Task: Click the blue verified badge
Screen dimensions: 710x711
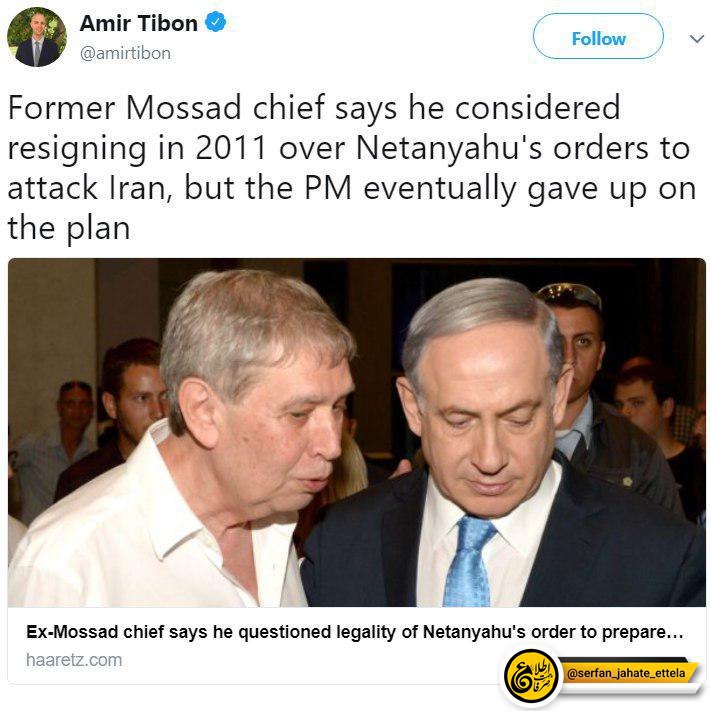Action: pos(216,22)
